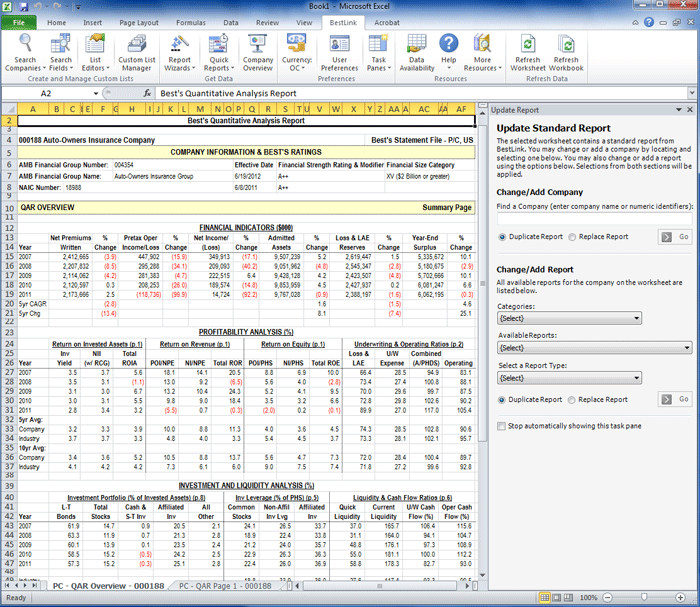
Task: Switch to the Acrobat tab
Action: click(387, 22)
